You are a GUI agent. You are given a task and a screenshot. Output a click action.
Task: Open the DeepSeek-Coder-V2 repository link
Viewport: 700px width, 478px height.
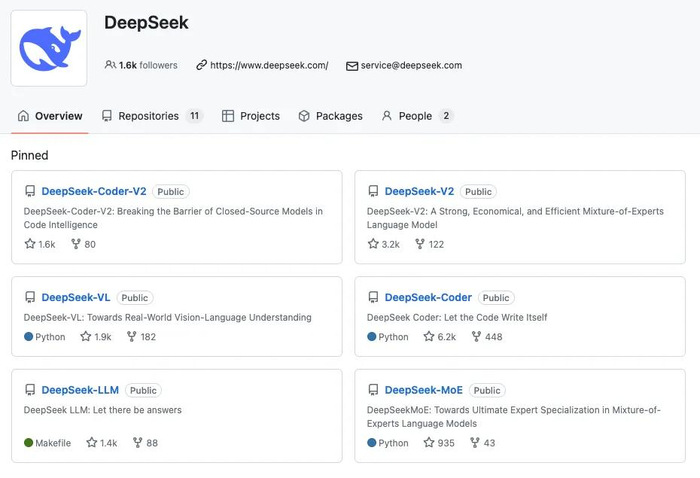pyautogui.click(x=94, y=191)
